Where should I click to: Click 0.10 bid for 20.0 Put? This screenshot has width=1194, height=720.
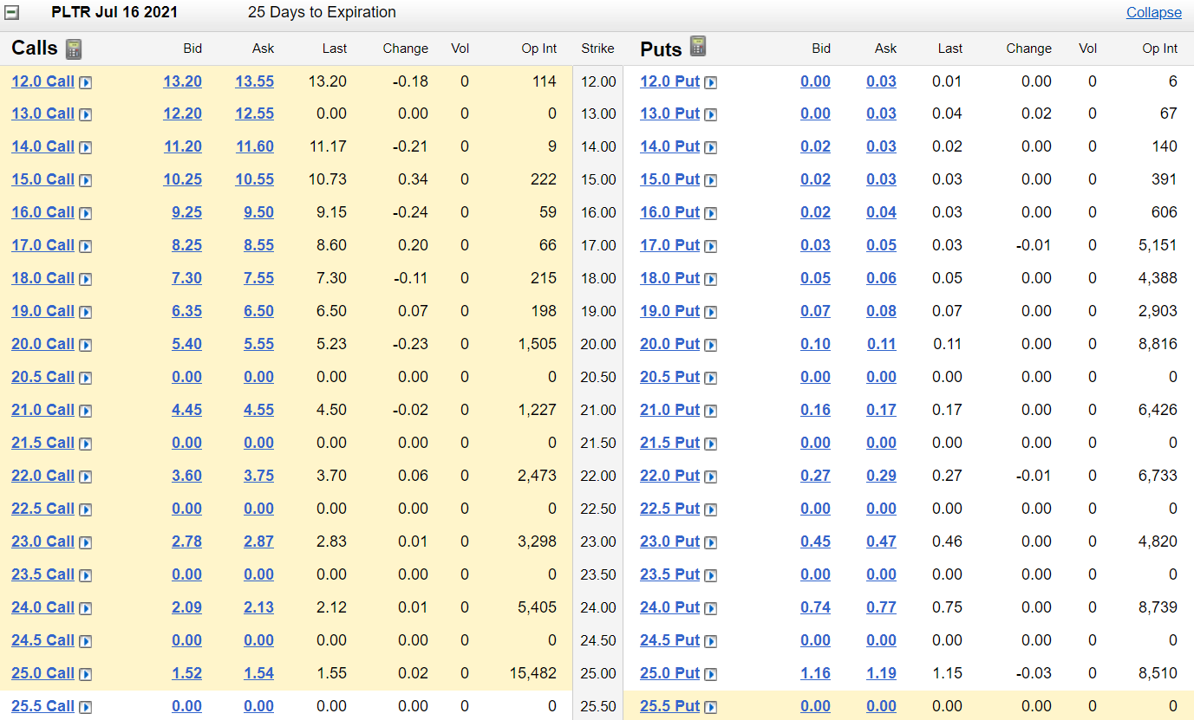click(816, 344)
